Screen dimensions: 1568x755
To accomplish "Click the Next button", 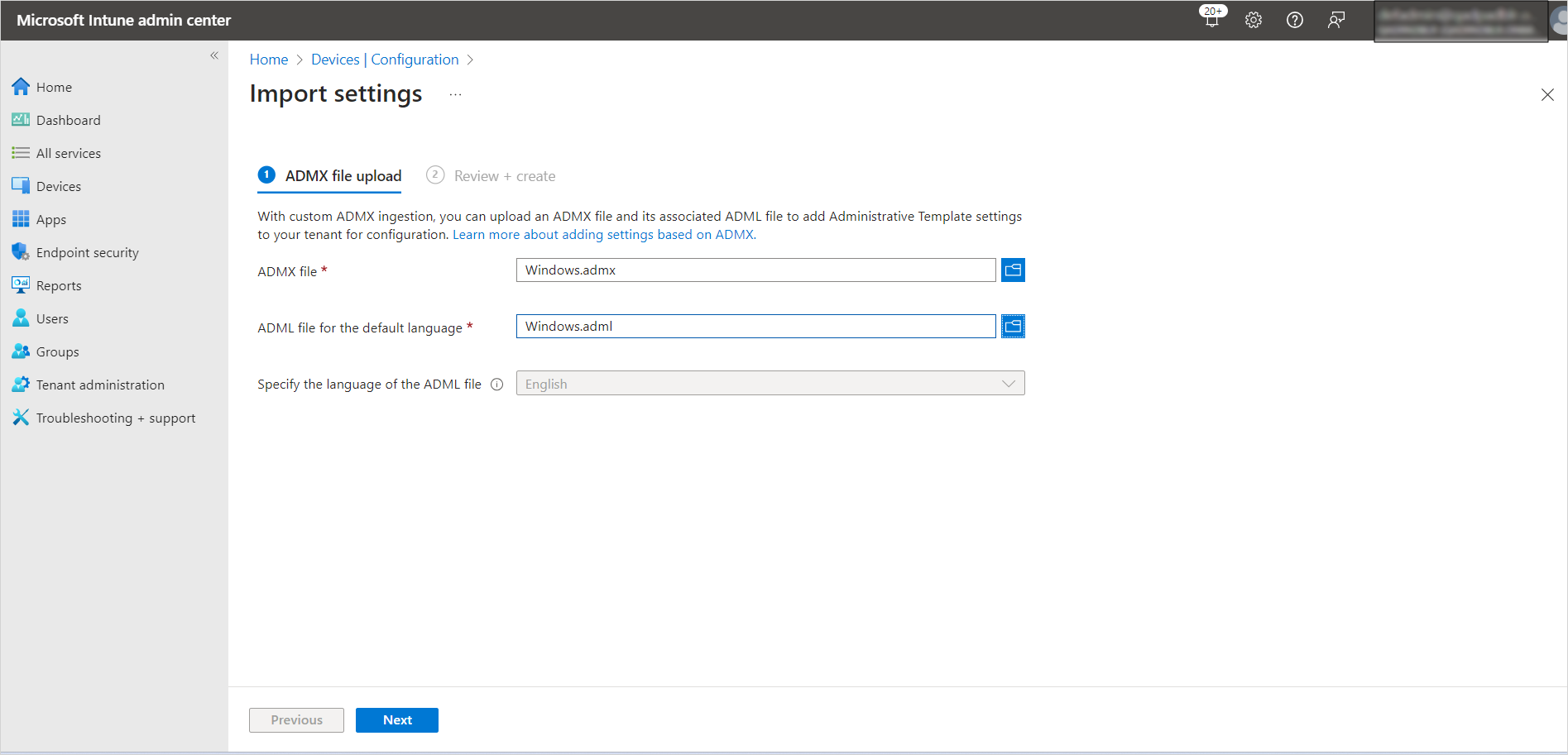I will [396, 720].
